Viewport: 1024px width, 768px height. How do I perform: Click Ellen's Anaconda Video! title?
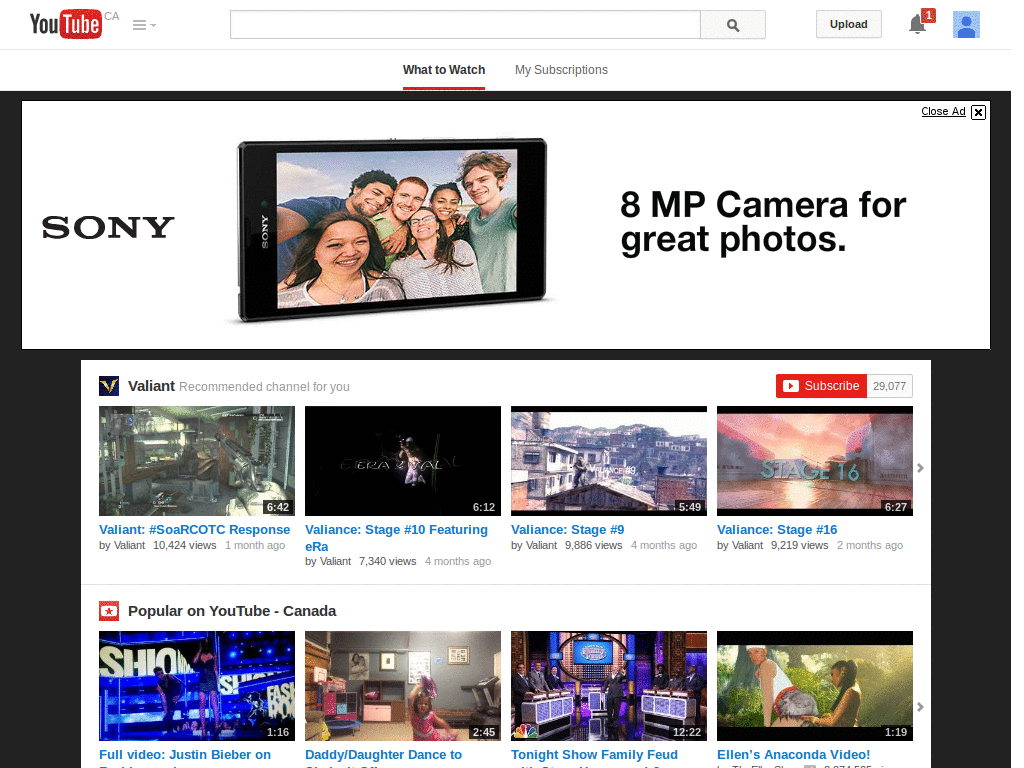click(793, 755)
